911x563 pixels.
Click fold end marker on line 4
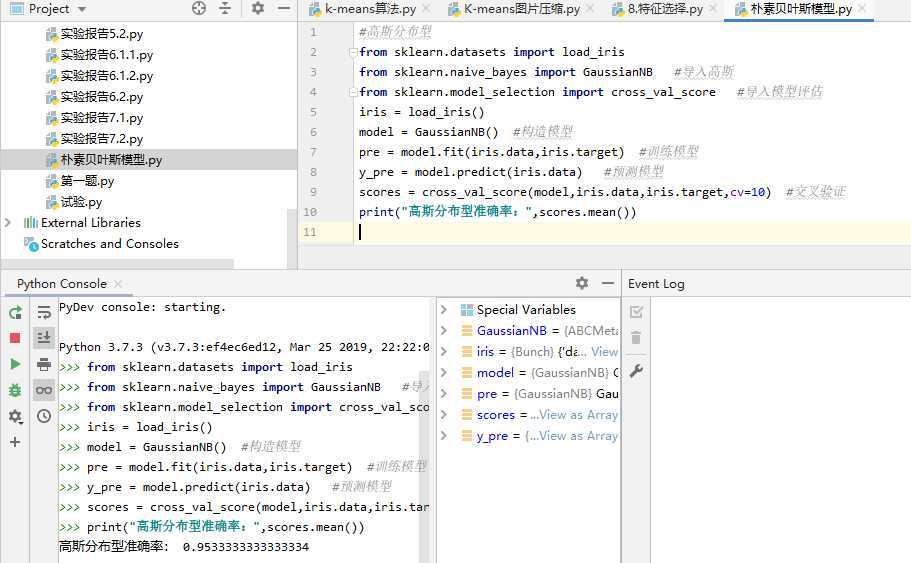click(353, 92)
